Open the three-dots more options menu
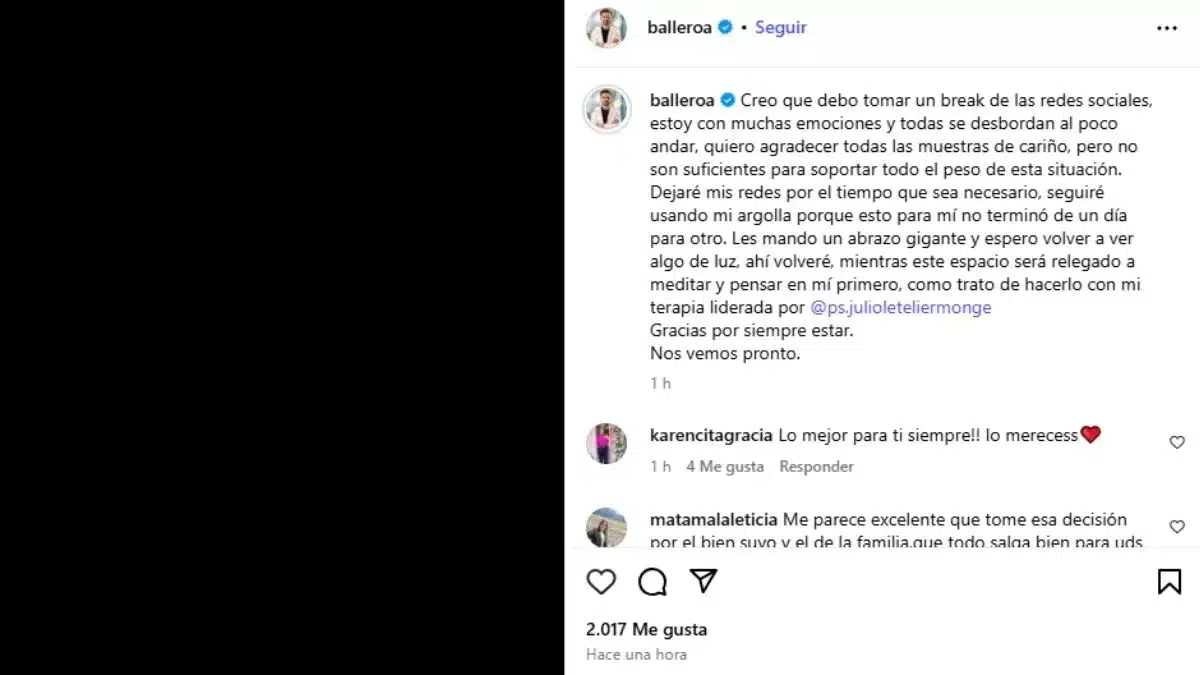 pos(1167,29)
